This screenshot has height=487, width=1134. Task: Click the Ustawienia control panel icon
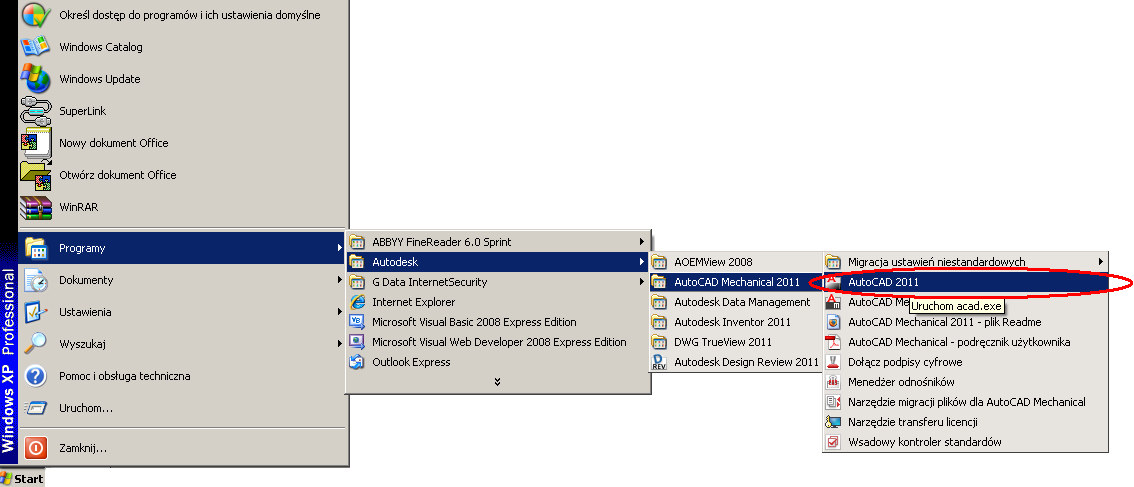(35, 312)
